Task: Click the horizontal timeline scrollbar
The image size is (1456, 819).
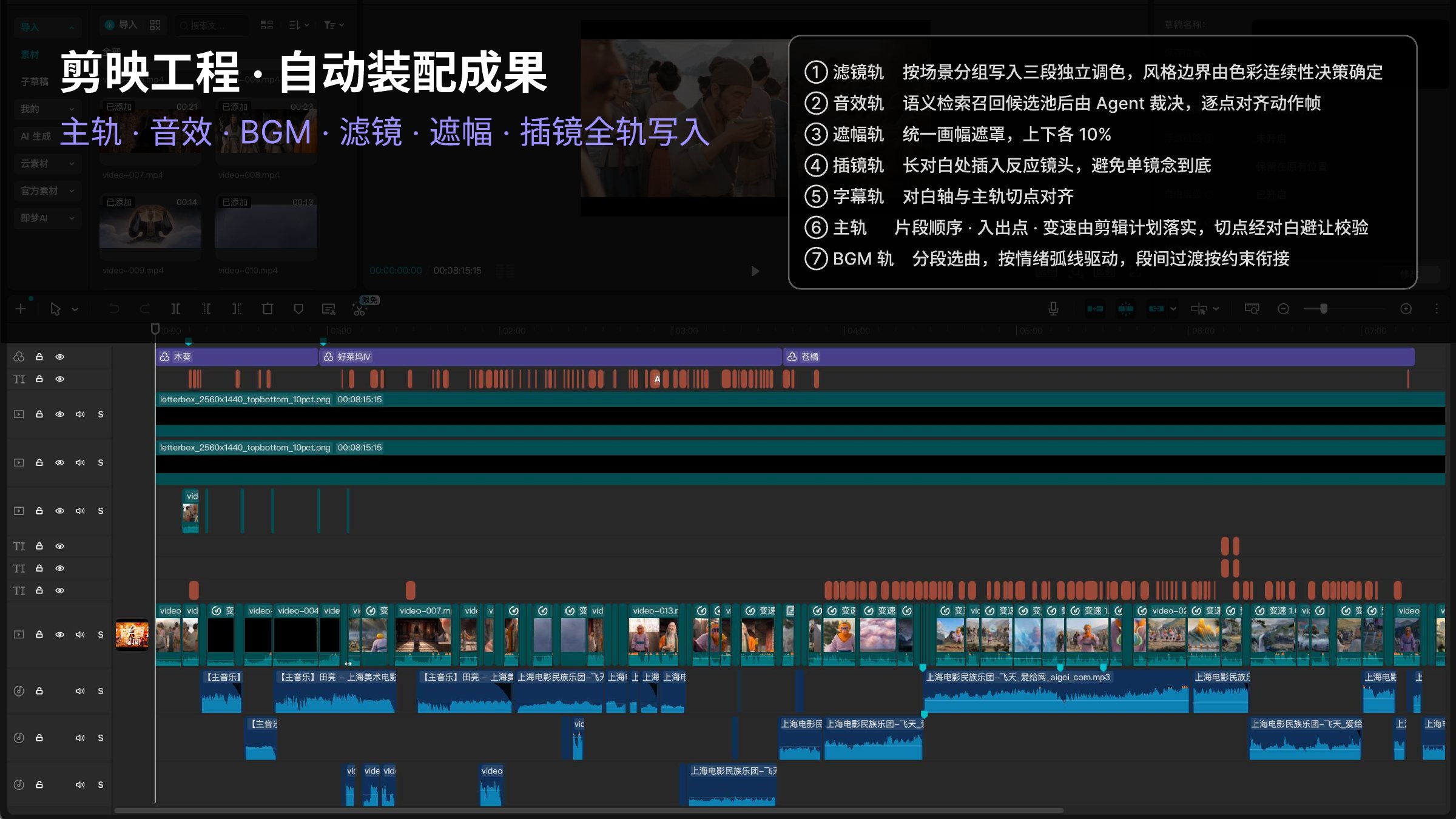Action: pyautogui.click(x=588, y=811)
